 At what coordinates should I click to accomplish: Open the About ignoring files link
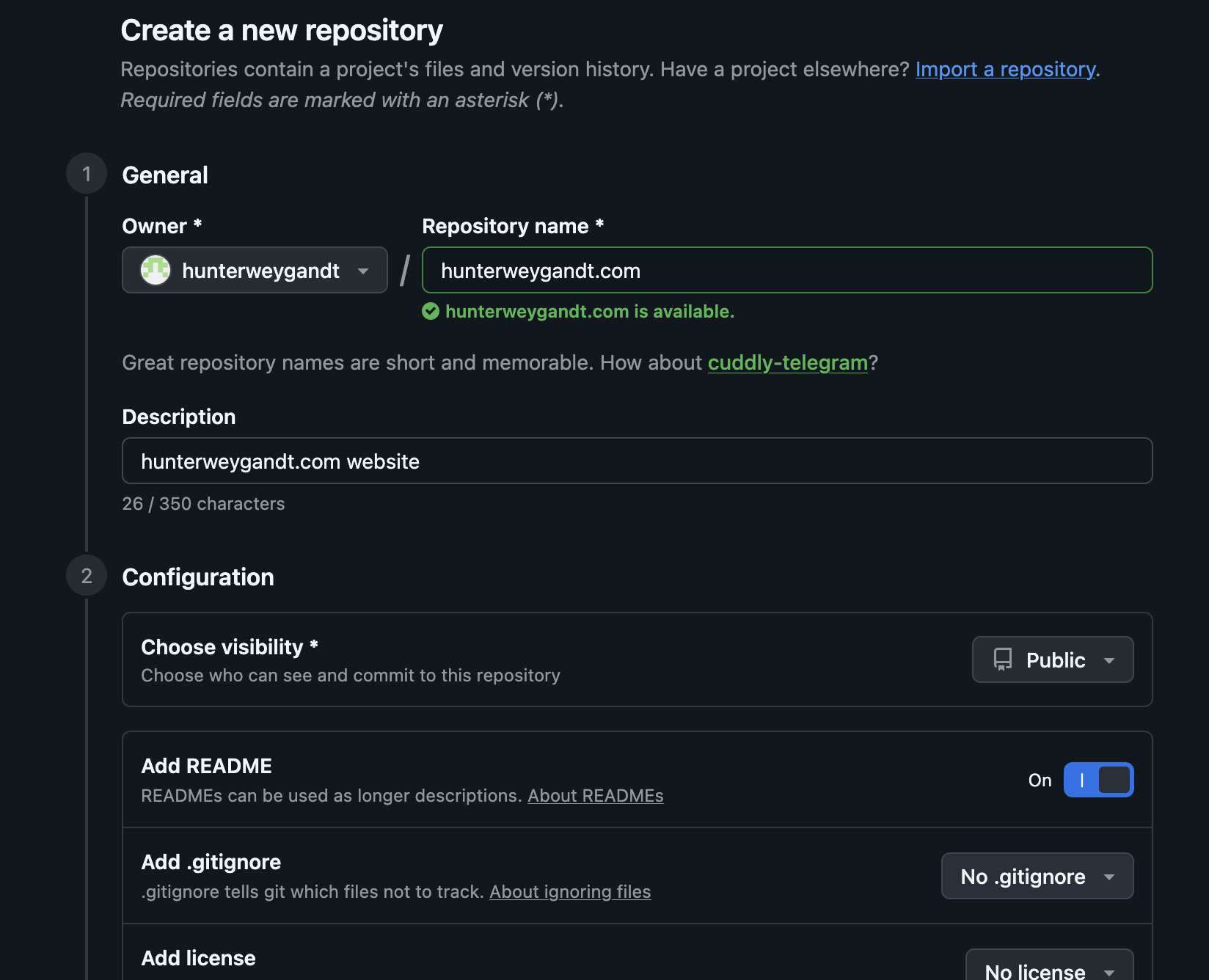tap(570, 892)
